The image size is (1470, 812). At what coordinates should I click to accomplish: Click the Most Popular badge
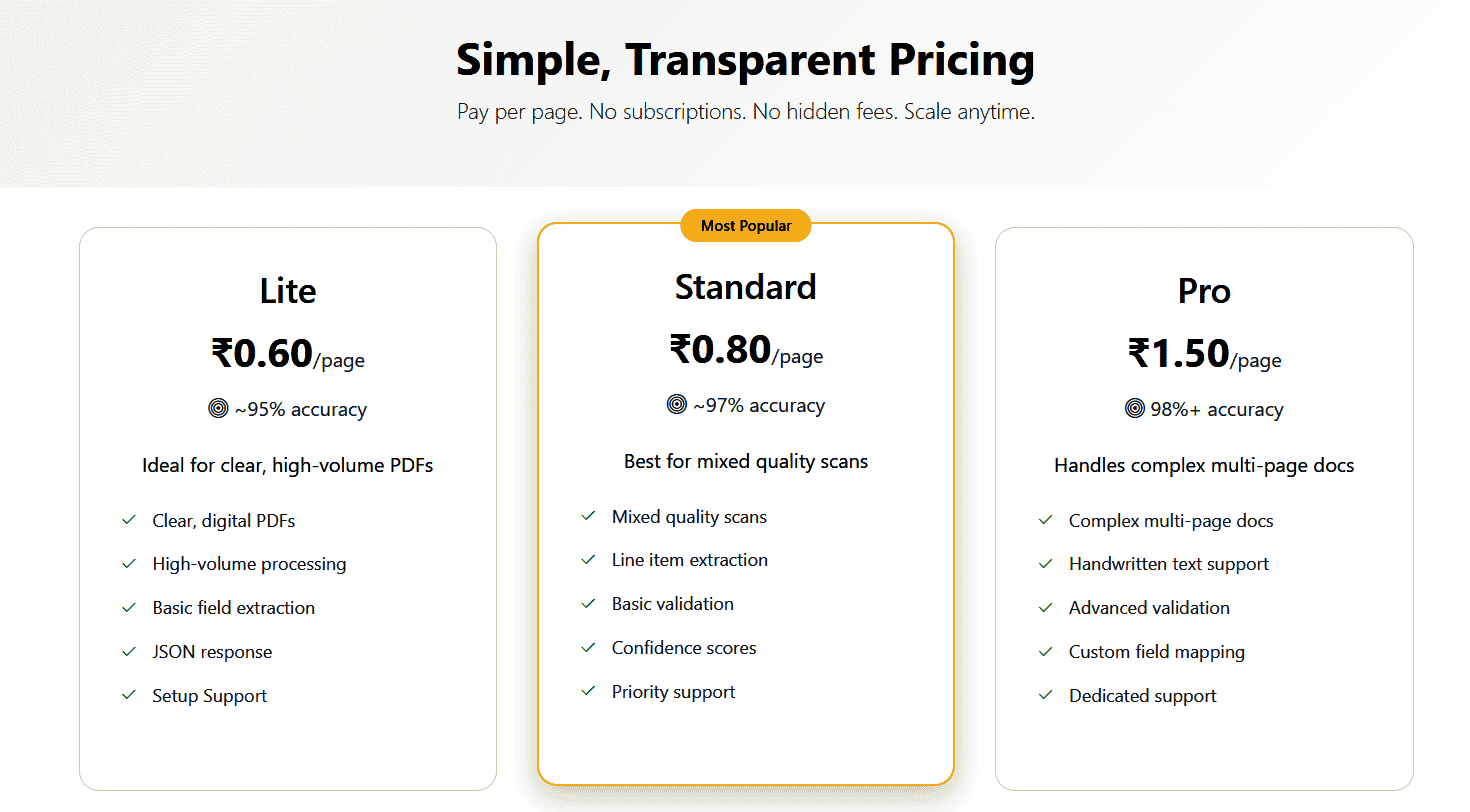[746, 226]
